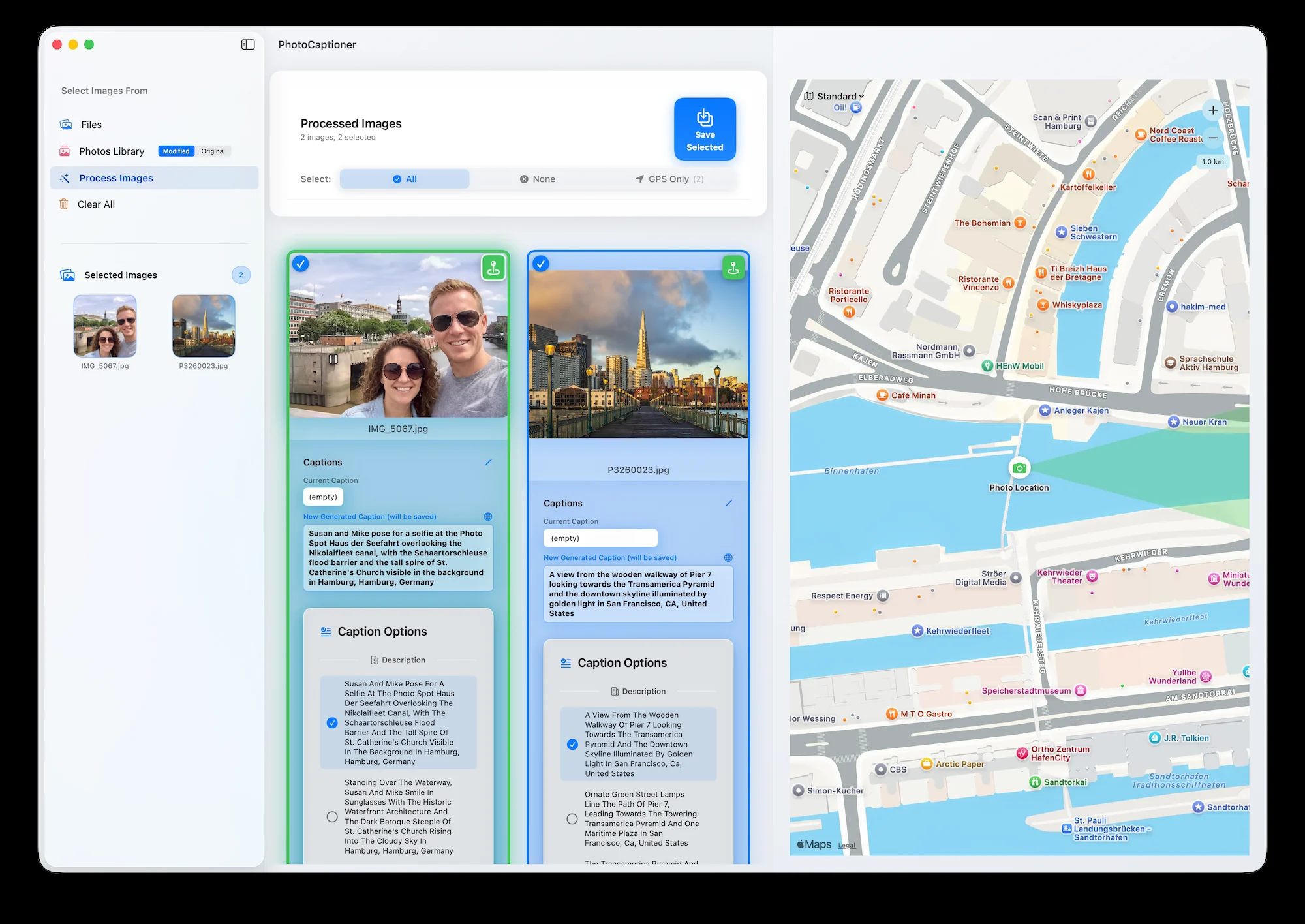Toggle the sidebar panel icon
This screenshot has width=1305, height=924.
(248, 44)
